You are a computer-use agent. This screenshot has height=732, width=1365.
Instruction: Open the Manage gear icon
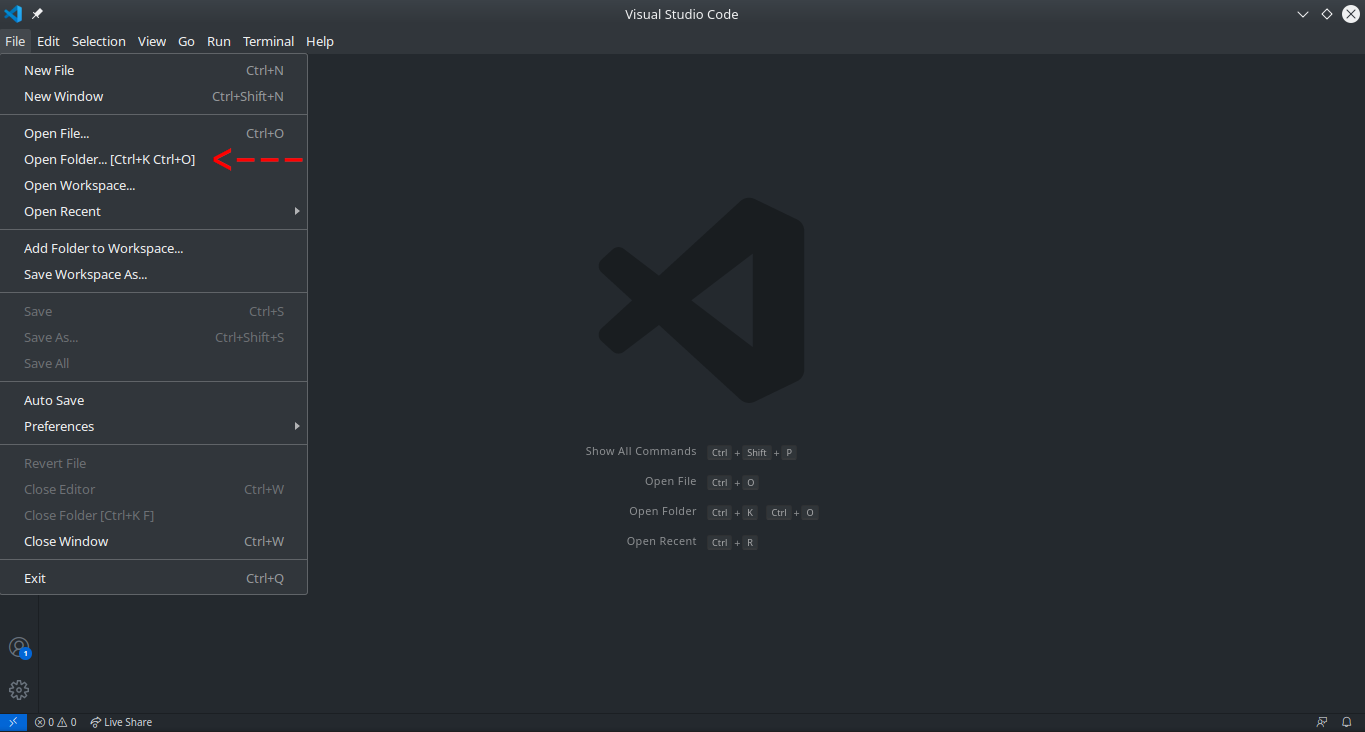click(x=19, y=689)
